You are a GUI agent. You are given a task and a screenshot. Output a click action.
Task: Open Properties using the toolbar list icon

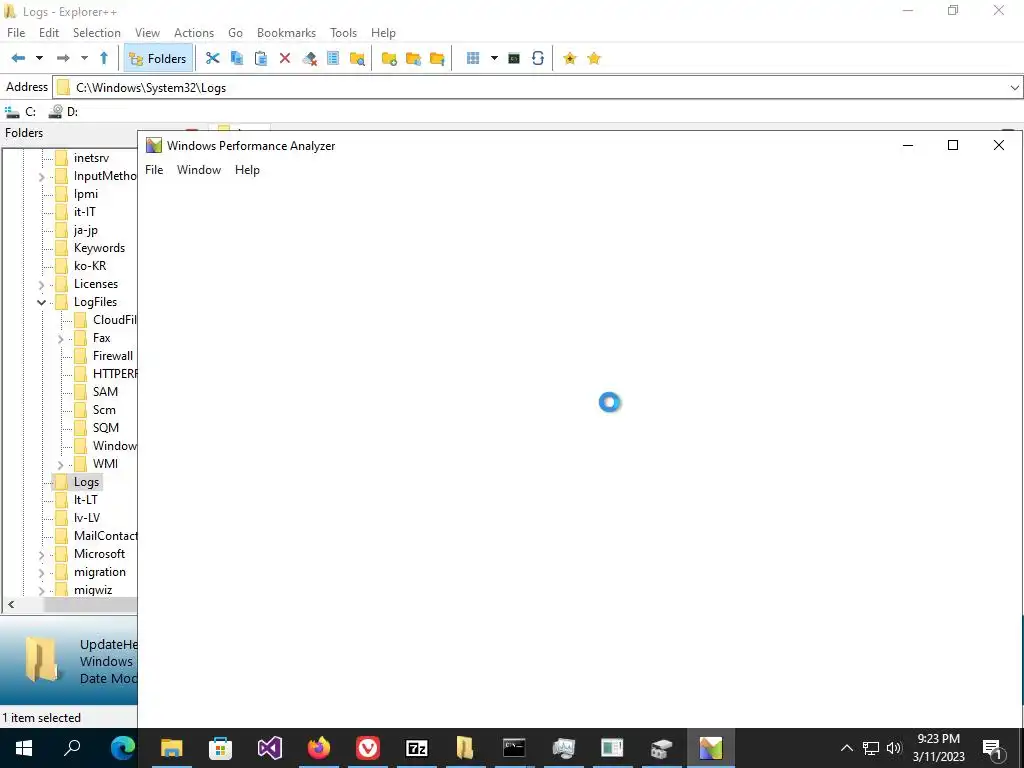pos(333,59)
